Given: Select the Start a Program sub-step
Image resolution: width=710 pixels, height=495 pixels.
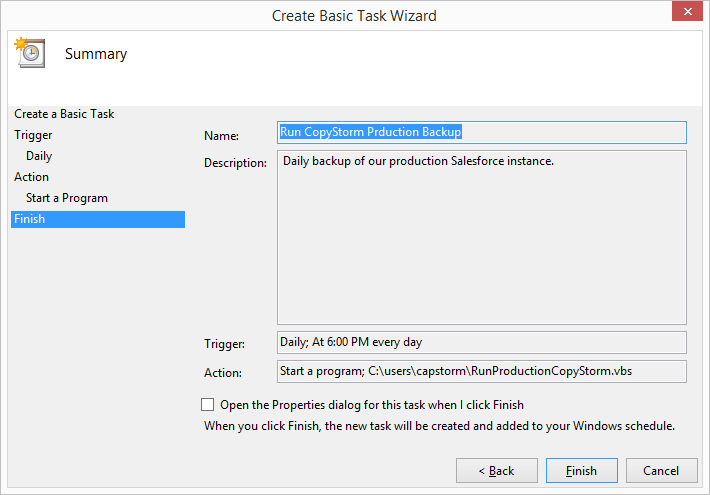Looking at the screenshot, I should (x=67, y=198).
